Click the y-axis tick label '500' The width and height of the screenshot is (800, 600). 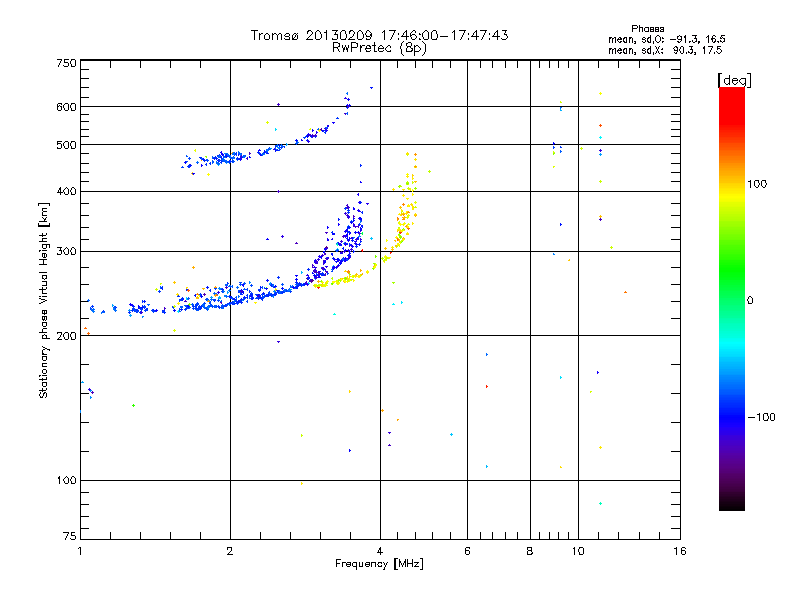pyautogui.click(x=66, y=145)
